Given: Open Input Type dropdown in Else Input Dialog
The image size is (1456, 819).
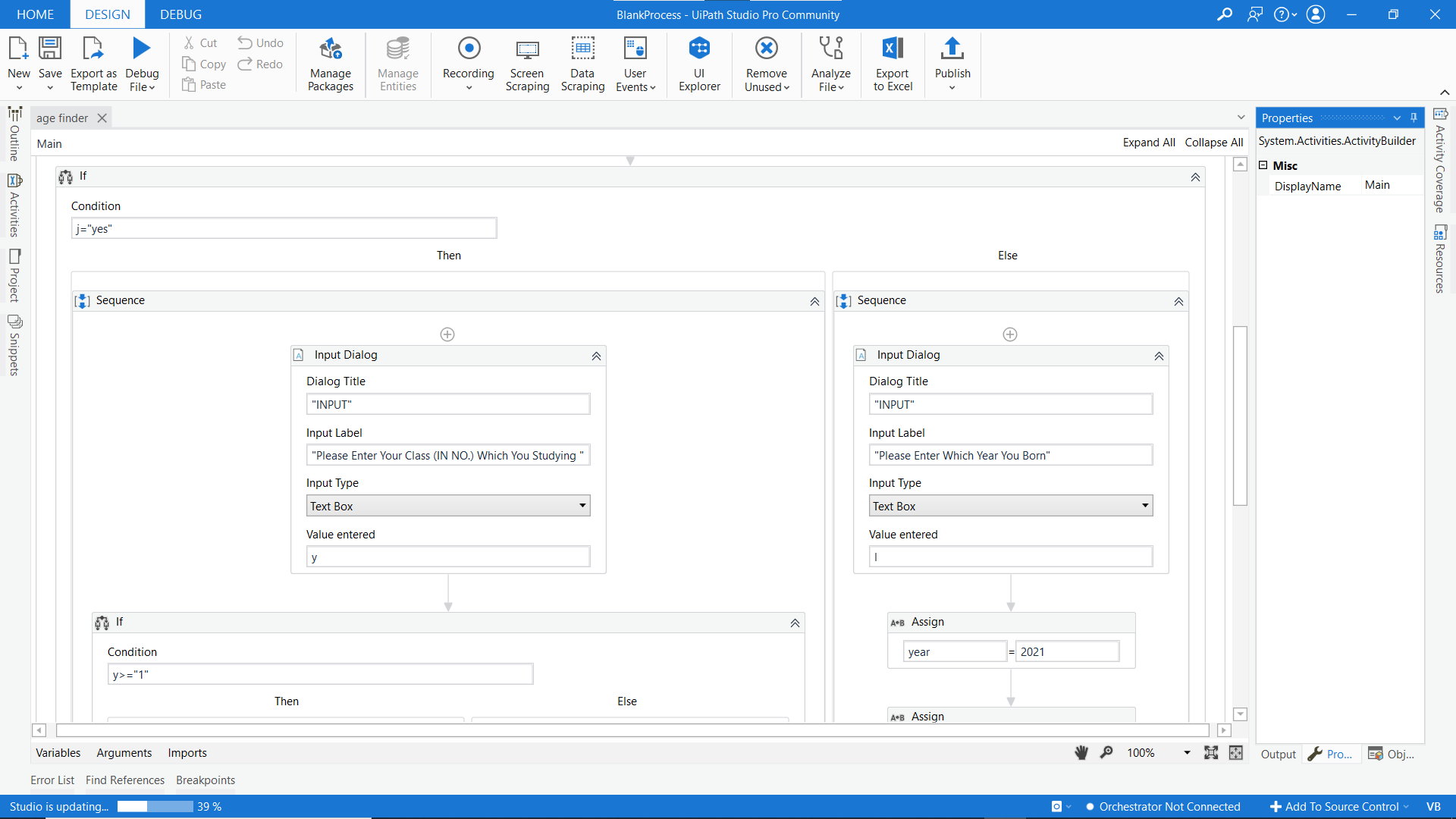Looking at the screenshot, I should tap(1145, 506).
